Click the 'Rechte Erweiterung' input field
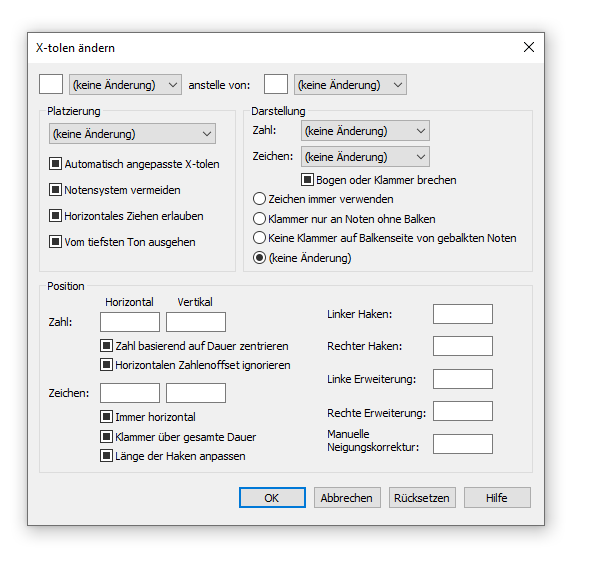592x568 pixels. coord(463,411)
